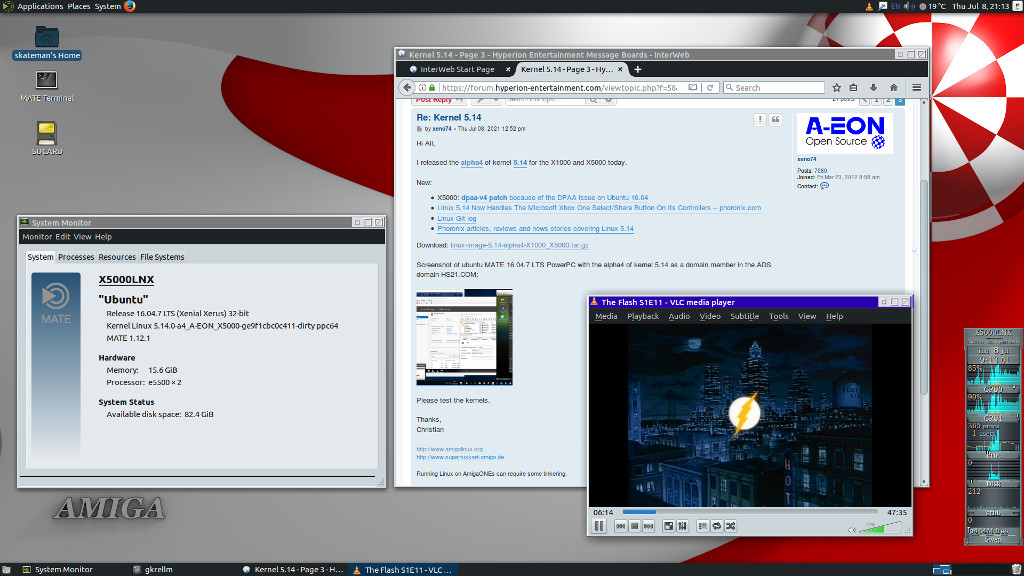Open VLC extended settings equalizer icon
This screenshot has width=1024, height=576.
click(682, 526)
